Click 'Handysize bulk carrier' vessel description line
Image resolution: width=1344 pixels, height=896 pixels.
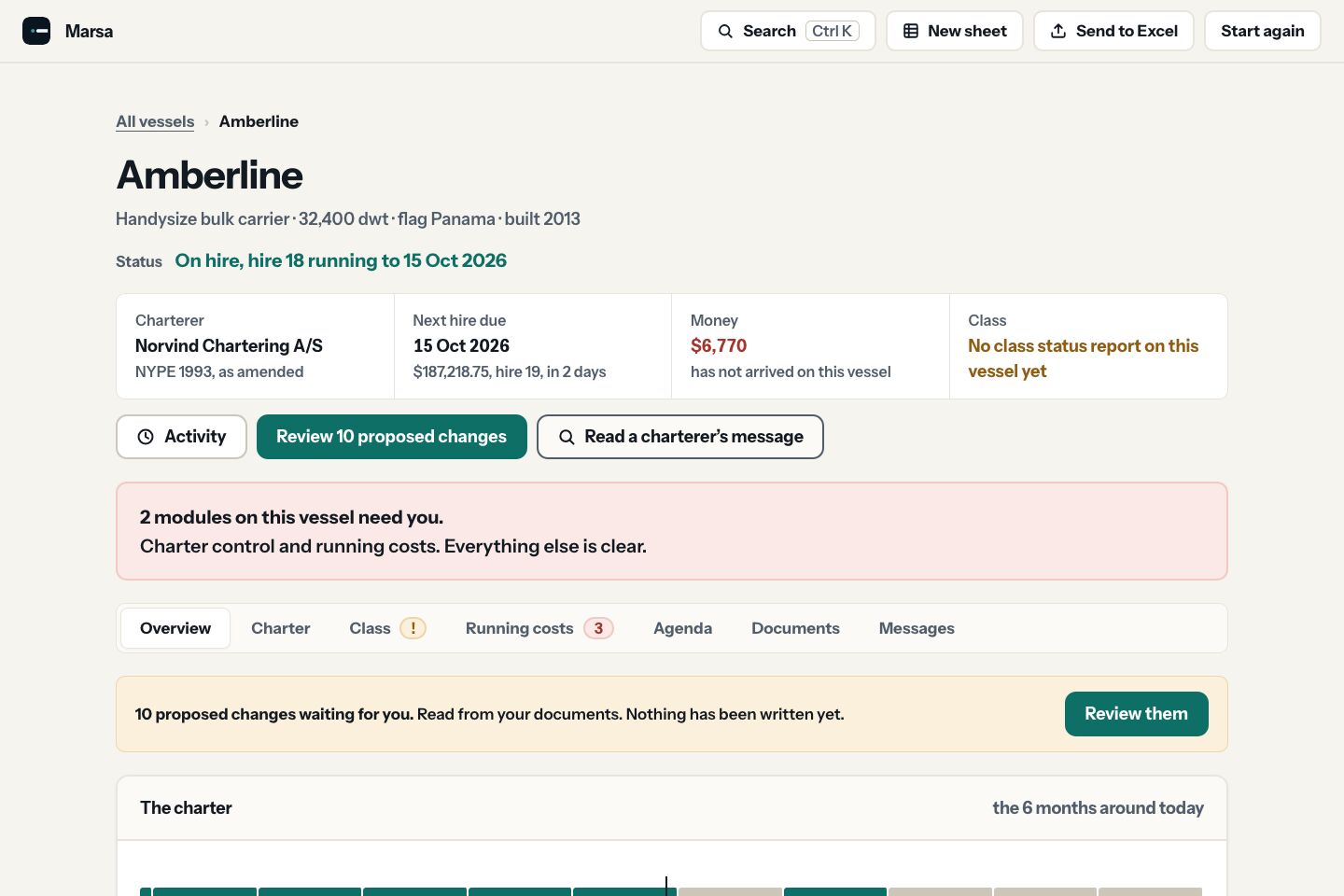click(x=348, y=218)
